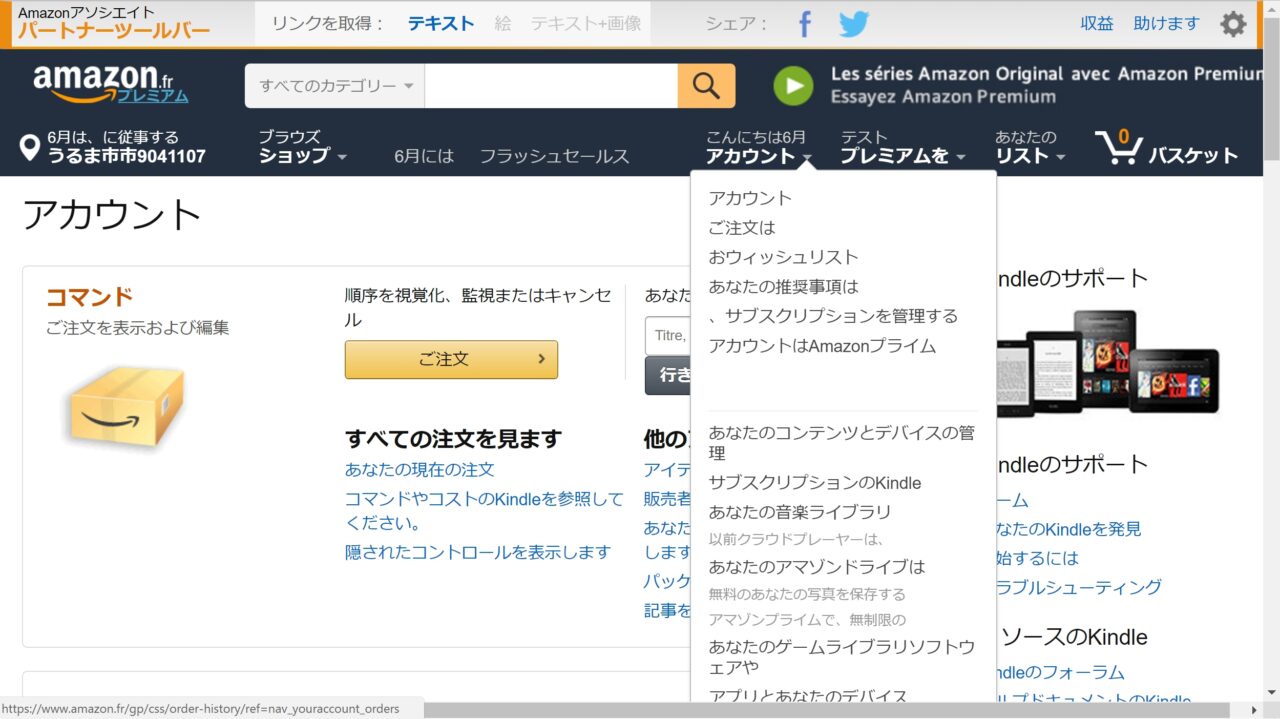Viewport: 1280px width, 719px height.
Task: Click the search magnifier button
Action: coord(706,86)
